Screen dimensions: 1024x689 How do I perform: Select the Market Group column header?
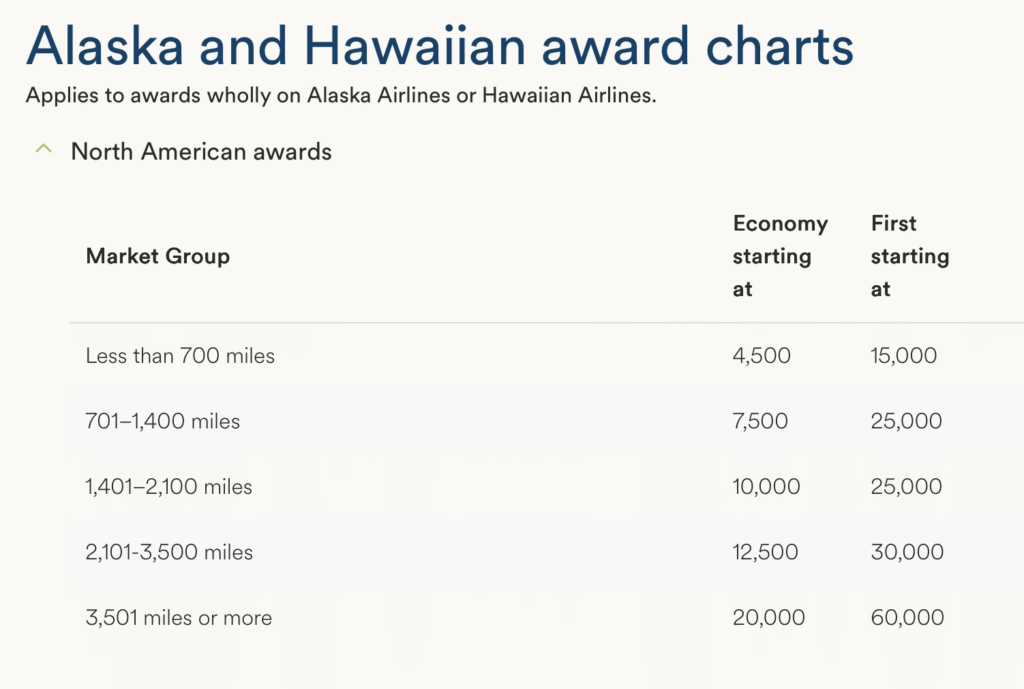tap(157, 256)
